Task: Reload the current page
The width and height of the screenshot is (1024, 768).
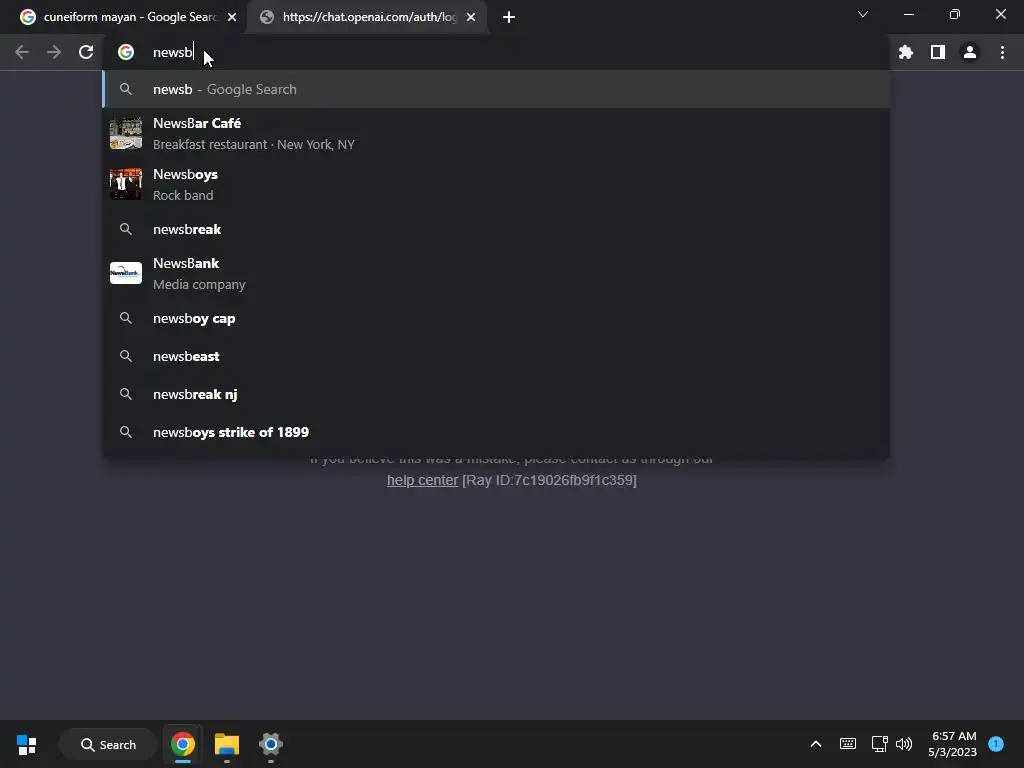Action: 86,52
